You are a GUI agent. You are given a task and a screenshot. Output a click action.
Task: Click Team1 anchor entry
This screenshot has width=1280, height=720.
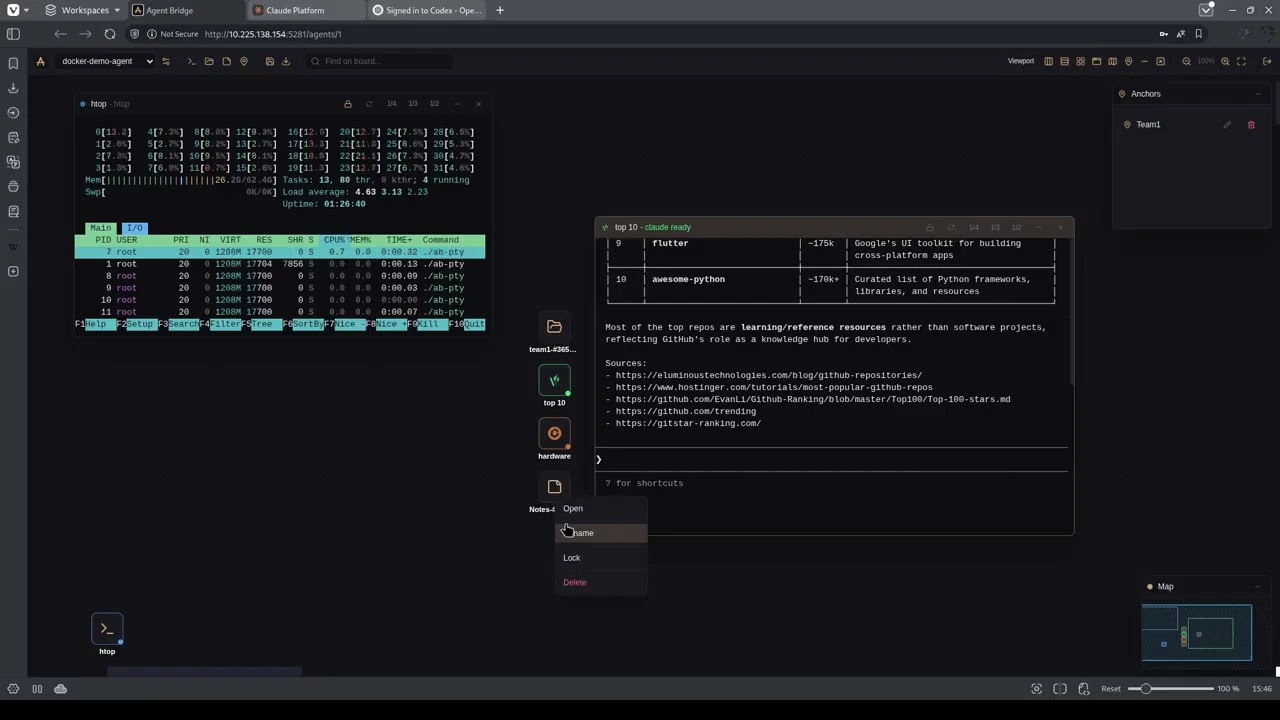pyautogui.click(x=1148, y=125)
